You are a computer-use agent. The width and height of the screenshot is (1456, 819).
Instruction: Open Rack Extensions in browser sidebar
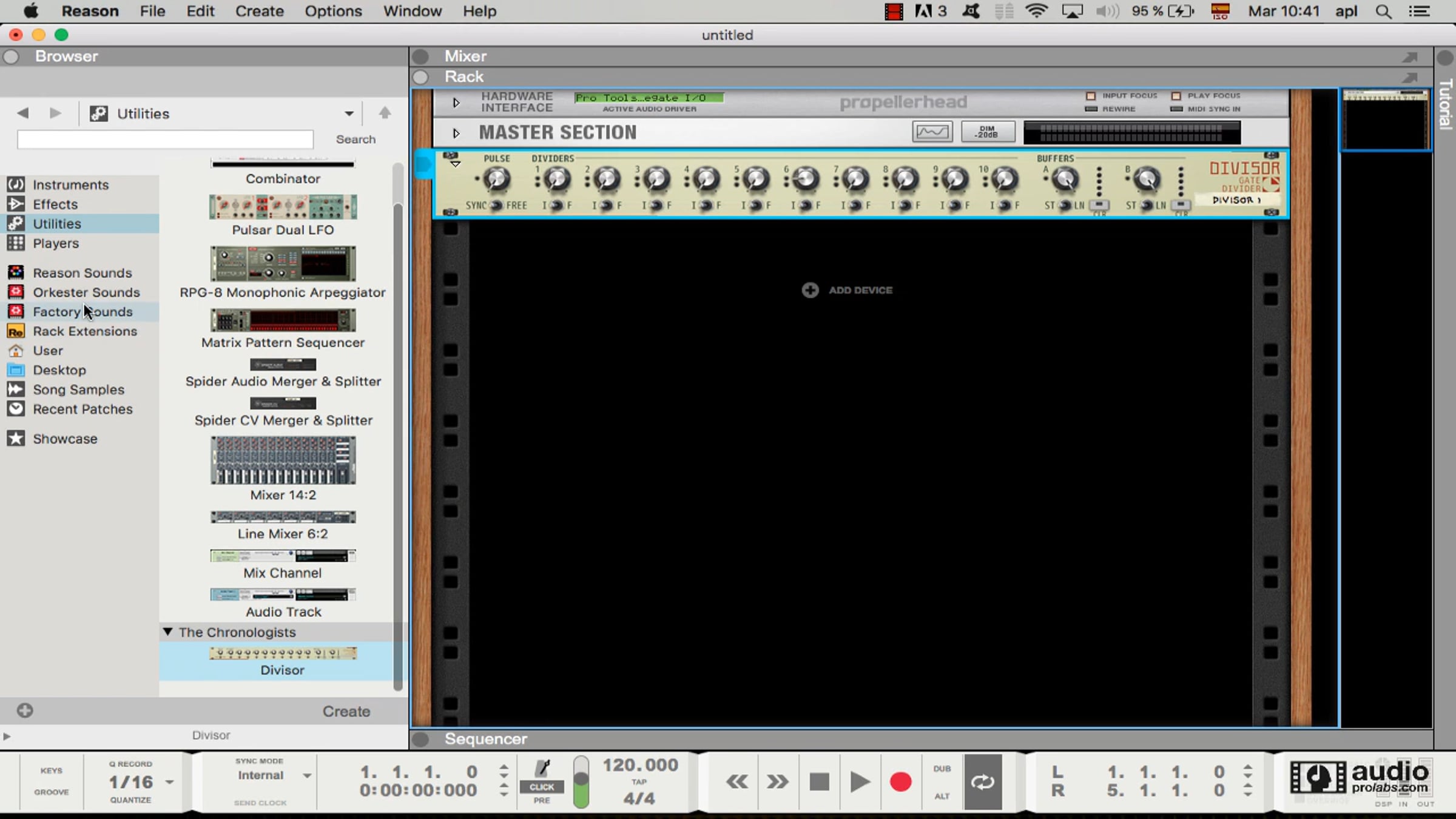[x=84, y=331]
